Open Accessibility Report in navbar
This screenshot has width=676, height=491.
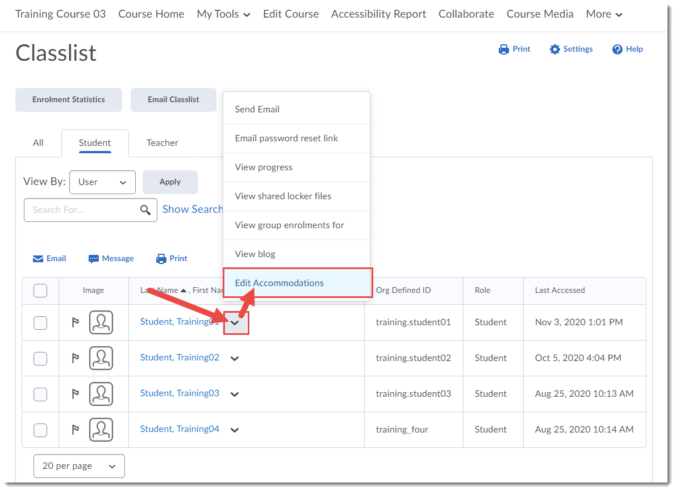click(x=379, y=14)
